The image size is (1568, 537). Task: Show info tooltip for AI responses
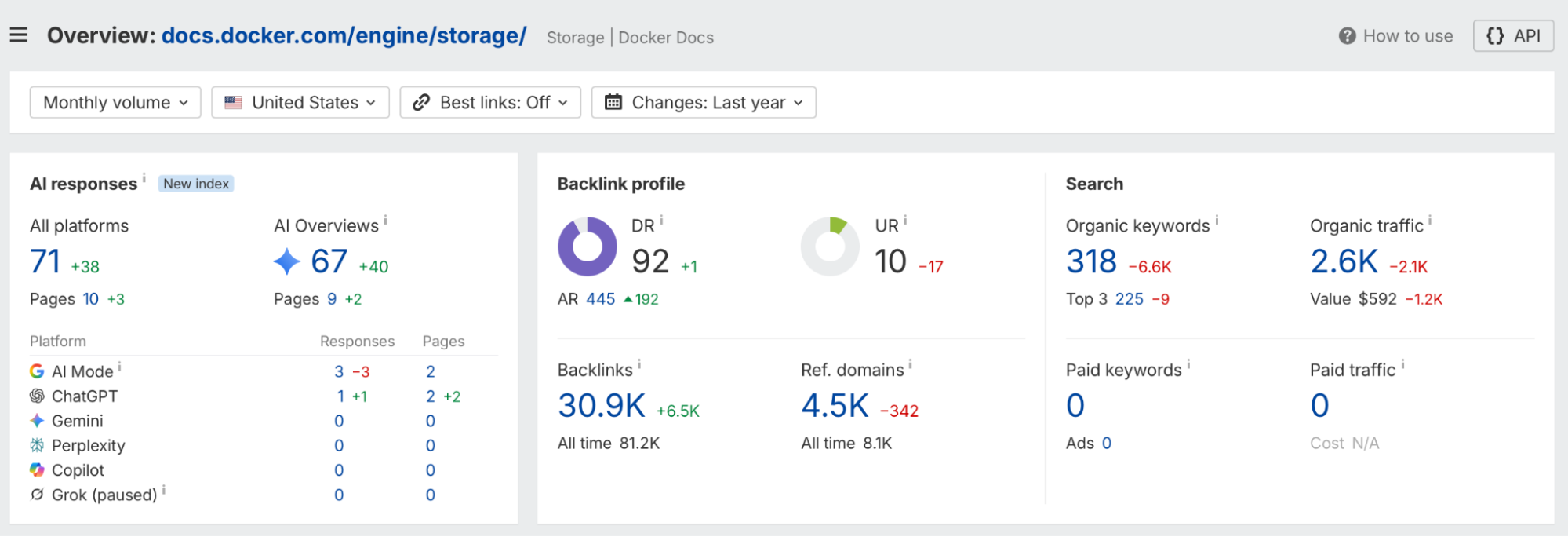144,178
